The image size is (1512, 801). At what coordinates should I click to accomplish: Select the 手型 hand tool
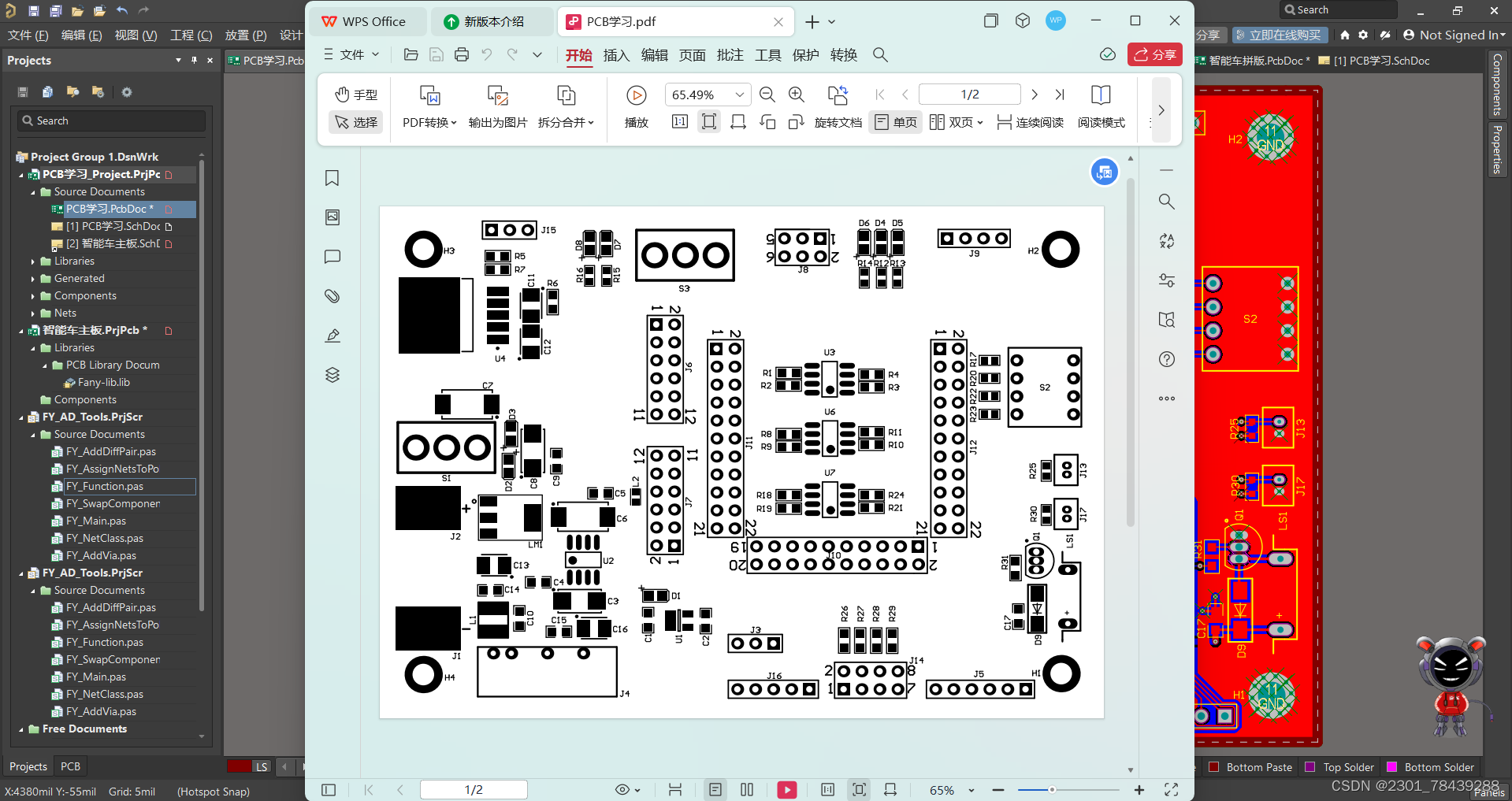(x=355, y=95)
